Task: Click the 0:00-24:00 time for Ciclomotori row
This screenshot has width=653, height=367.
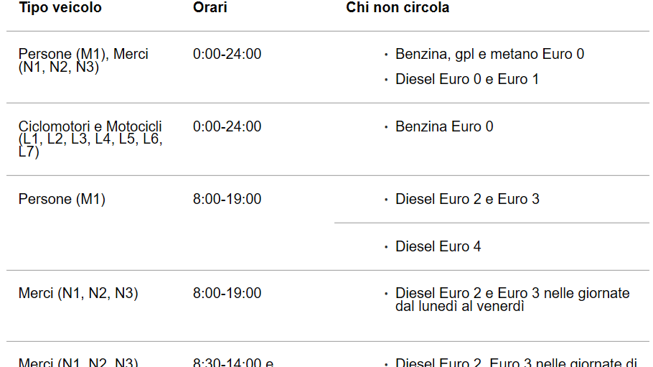Action: click(x=227, y=127)
